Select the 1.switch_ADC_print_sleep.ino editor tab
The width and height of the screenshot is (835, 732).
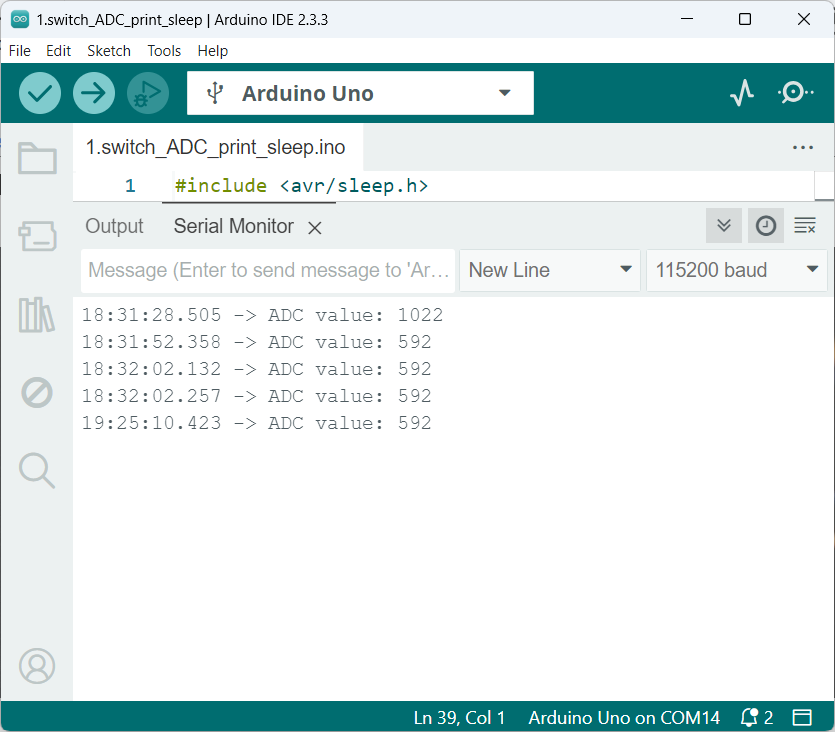(216, 147)
